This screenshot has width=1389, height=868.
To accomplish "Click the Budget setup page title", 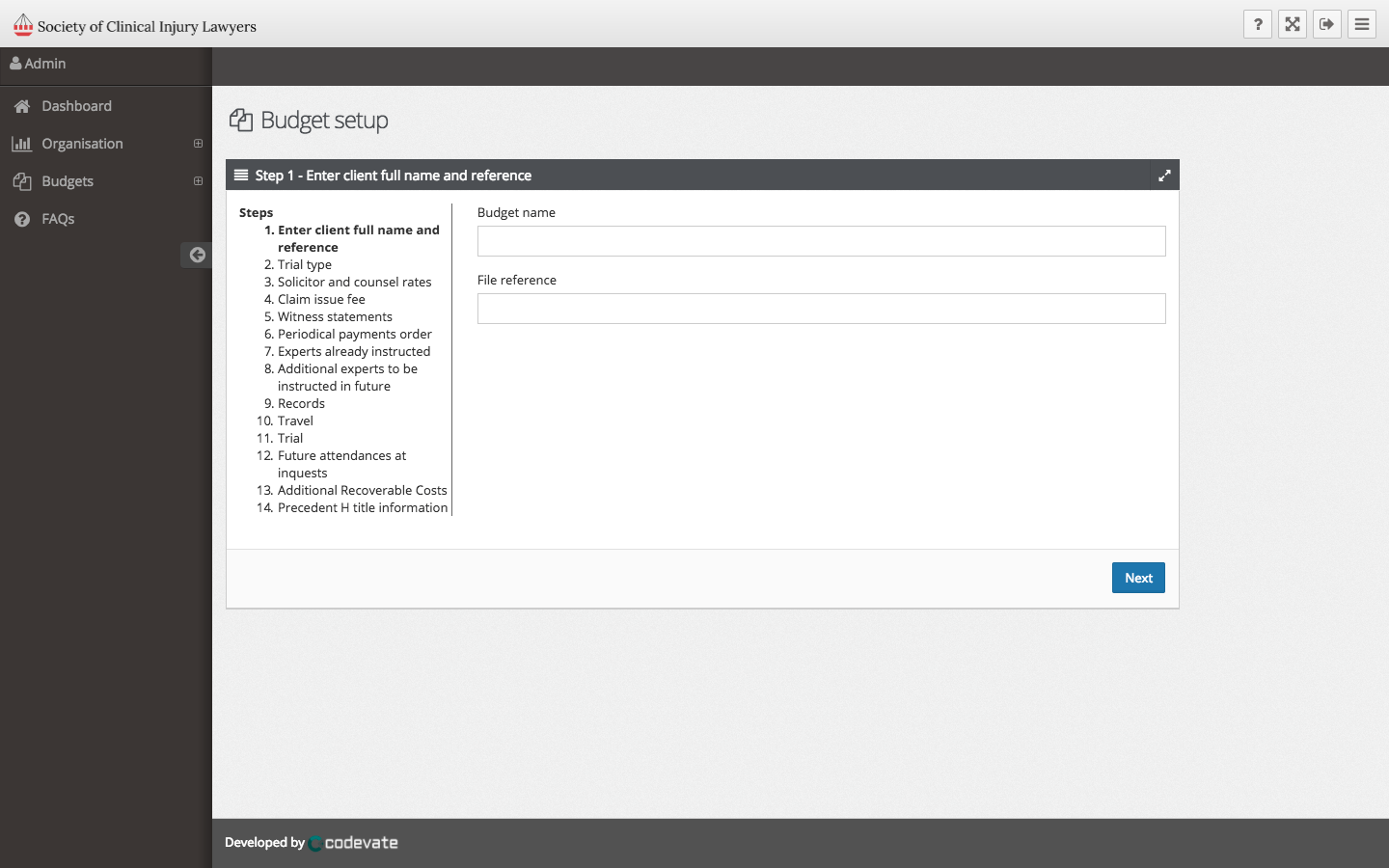I will tap(324, 121).
